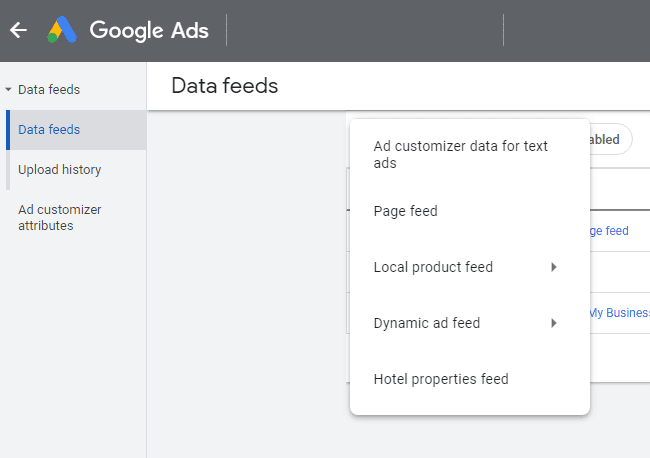The image size is (650, 458).
Task: Collapse the Data feeds sidebar section arrow
Action: (9, 90)
